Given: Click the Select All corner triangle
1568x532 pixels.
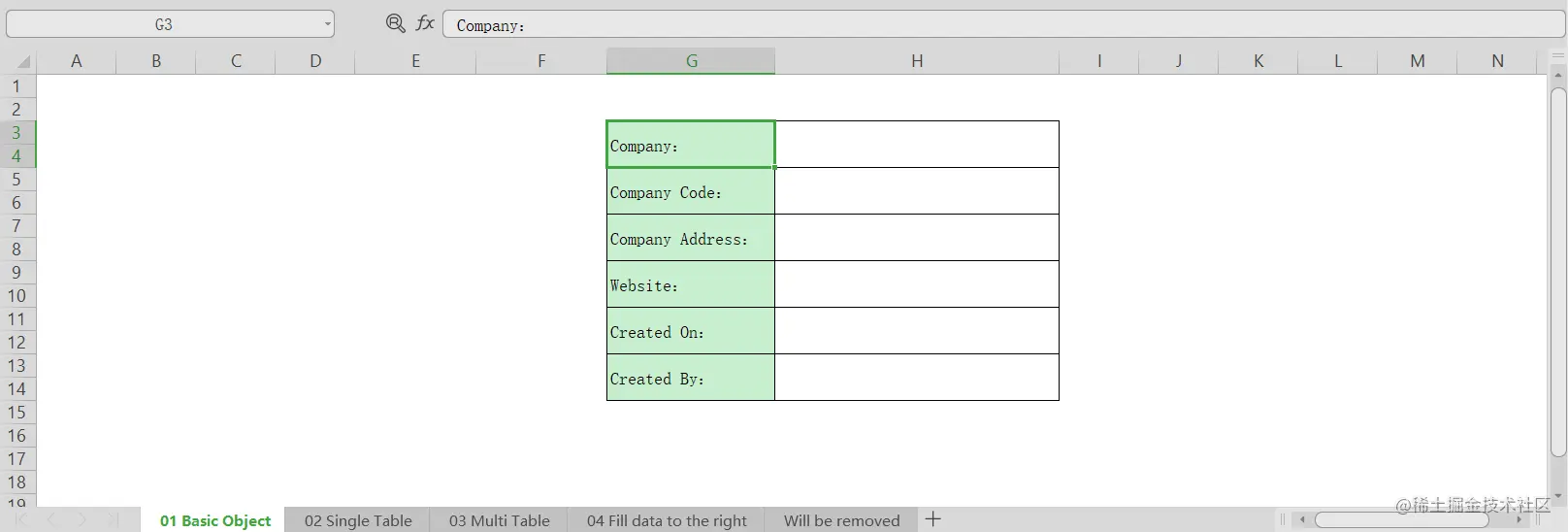Looking at the screenshot, I should [x=22, y=61].
